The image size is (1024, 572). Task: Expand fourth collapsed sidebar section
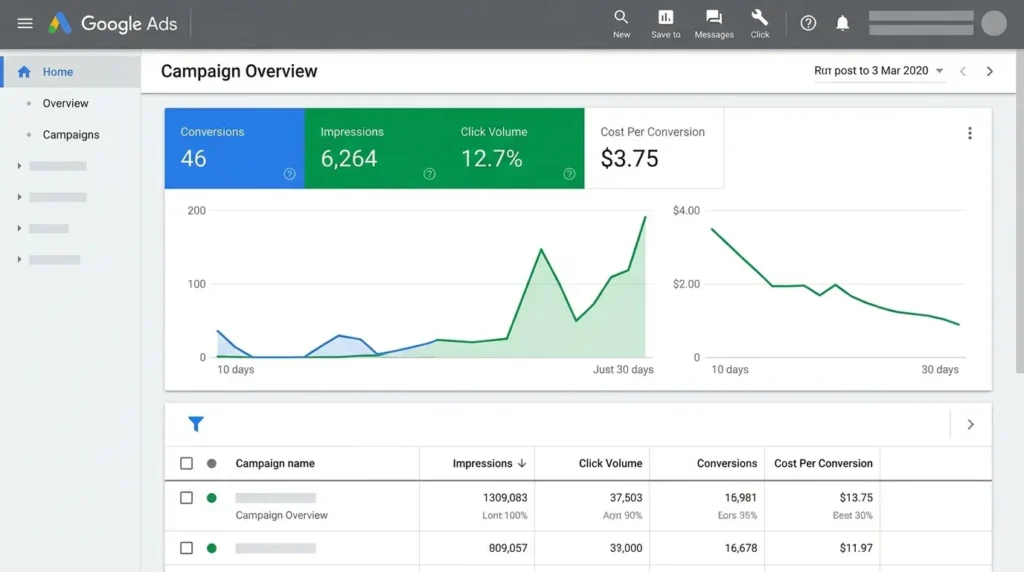[19, 260]
